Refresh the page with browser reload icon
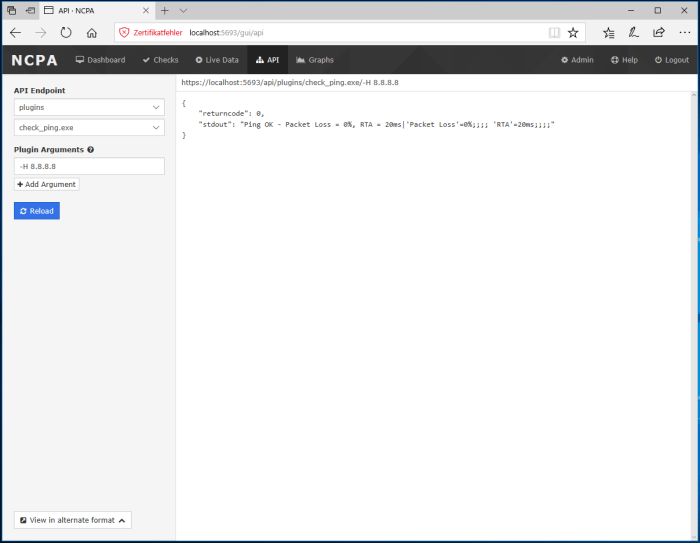Image resolution: width=700 pixels, height=543 pixels. pyautogui.click(x=66, y=33)
